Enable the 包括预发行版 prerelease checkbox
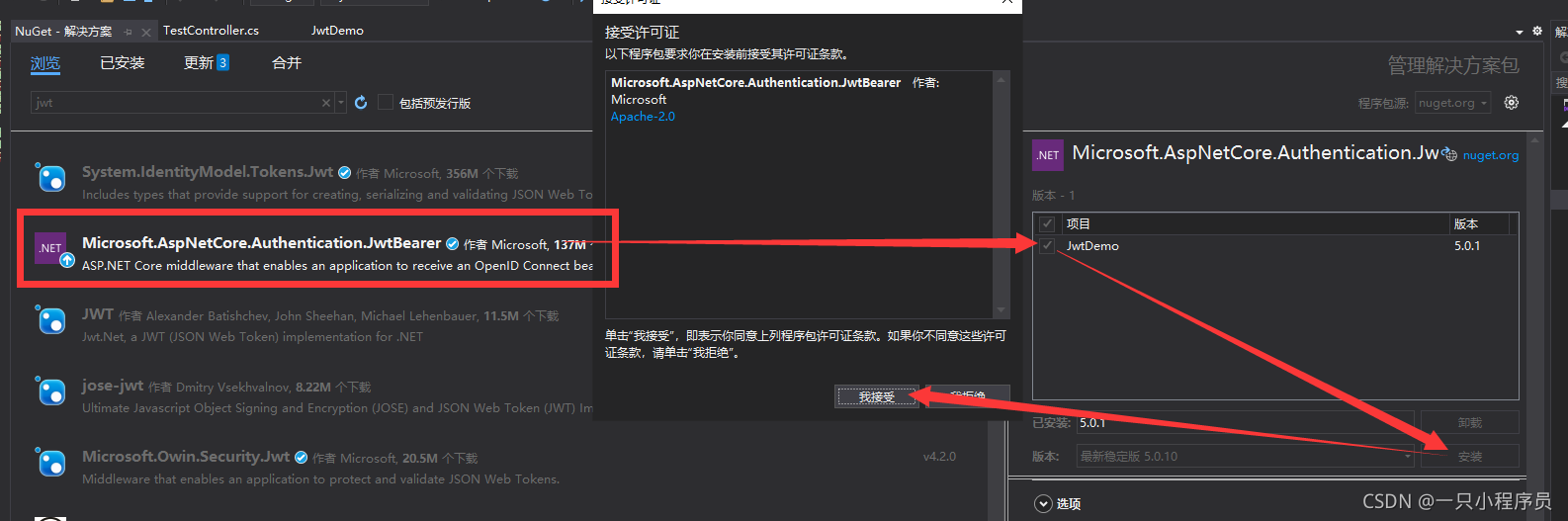 click(x=386, y=103)
